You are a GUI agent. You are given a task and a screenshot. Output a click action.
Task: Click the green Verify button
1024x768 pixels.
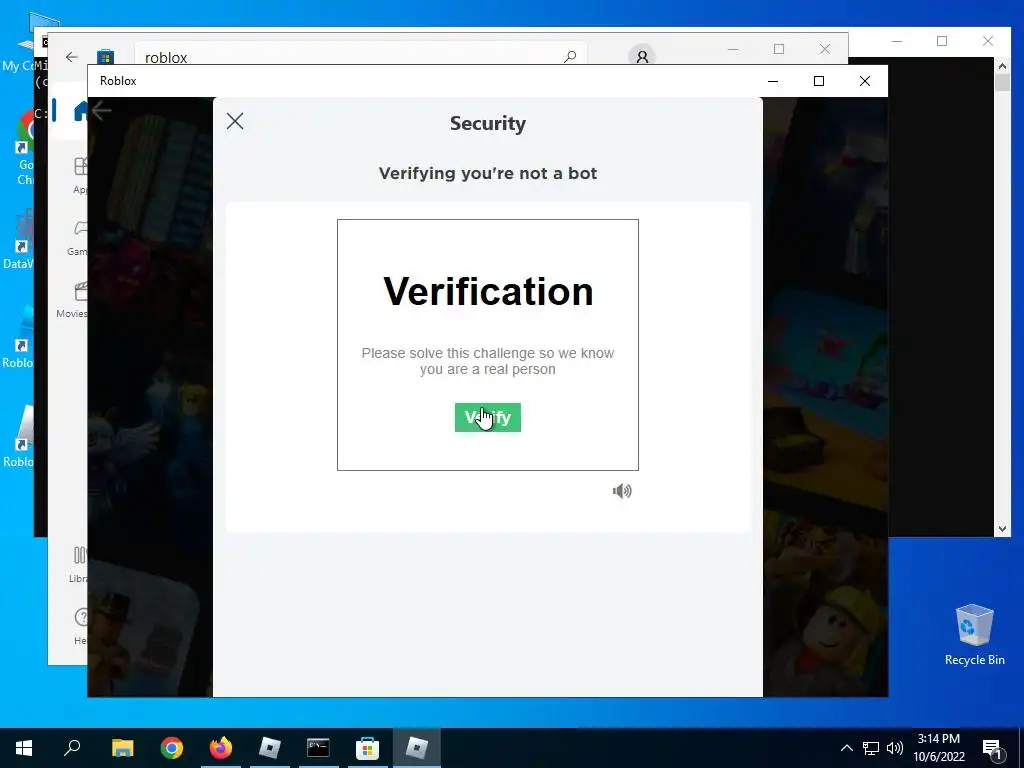tap(487, 417)
